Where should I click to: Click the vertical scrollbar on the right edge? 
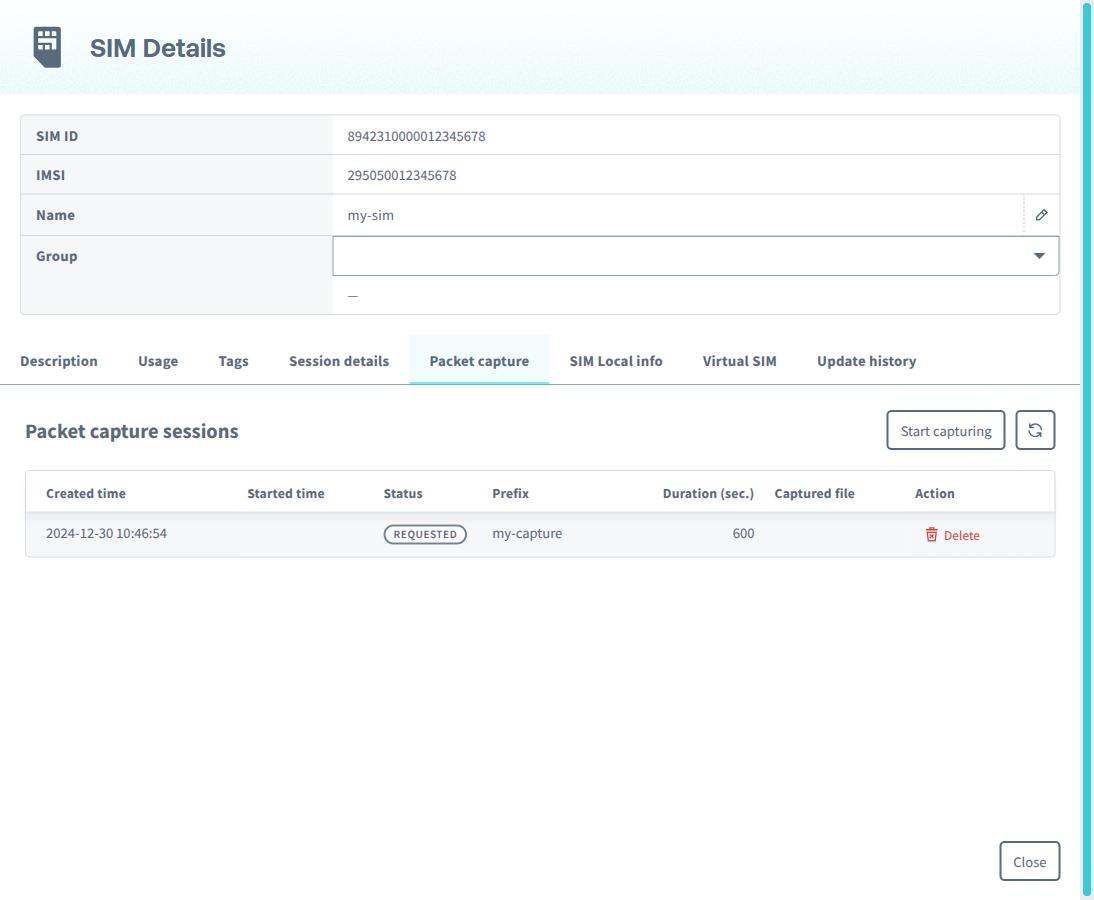1086,450
